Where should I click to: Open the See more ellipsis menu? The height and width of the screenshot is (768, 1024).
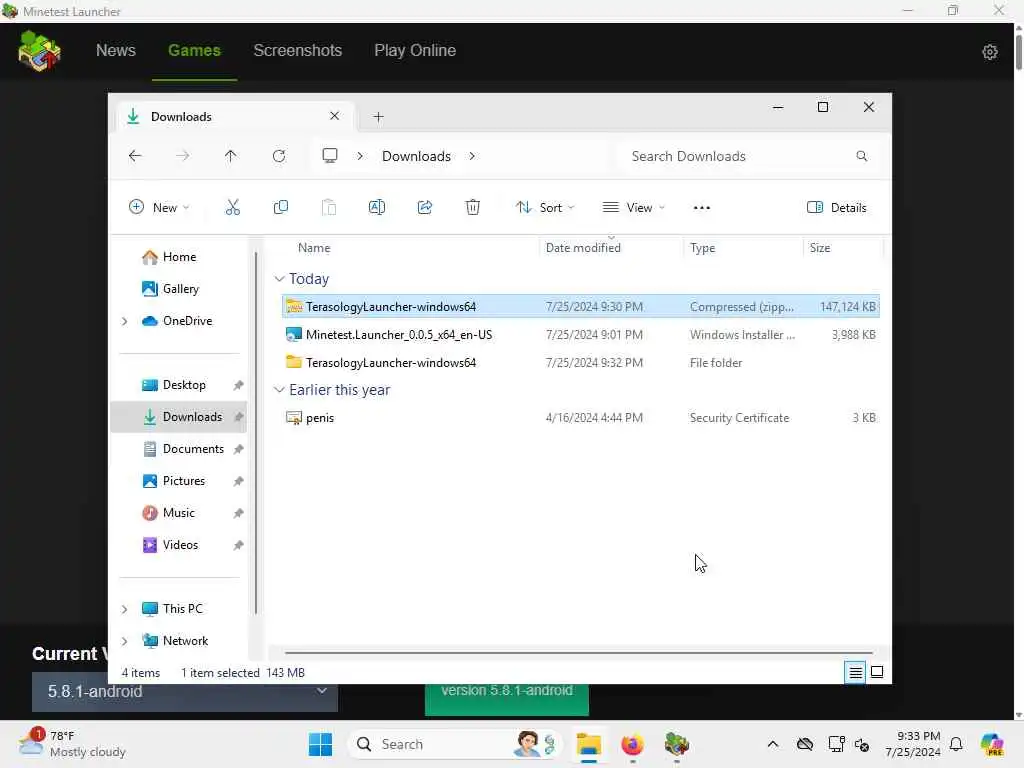point(701,208)
